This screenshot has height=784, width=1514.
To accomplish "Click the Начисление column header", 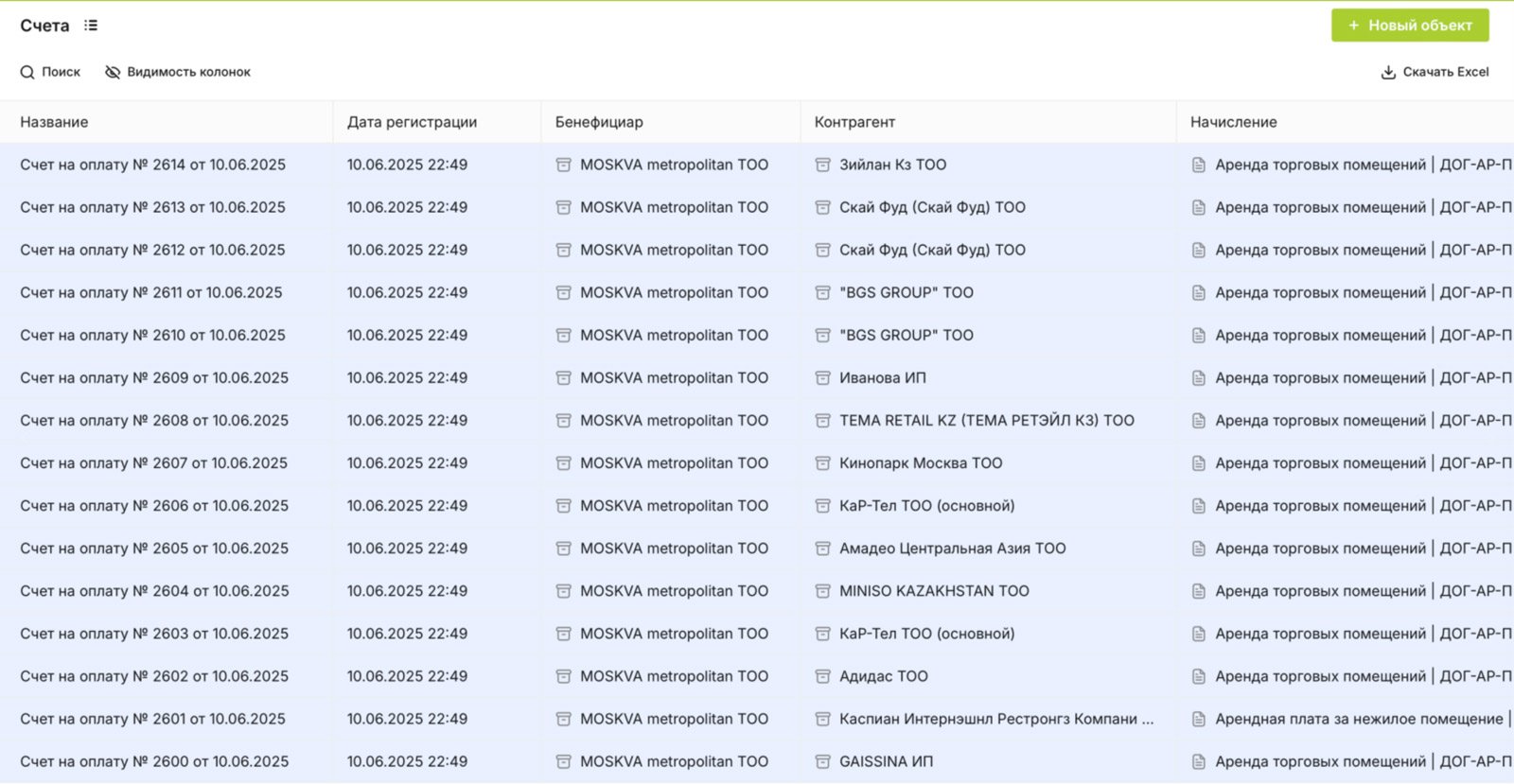I will [x=1233, y=122].
